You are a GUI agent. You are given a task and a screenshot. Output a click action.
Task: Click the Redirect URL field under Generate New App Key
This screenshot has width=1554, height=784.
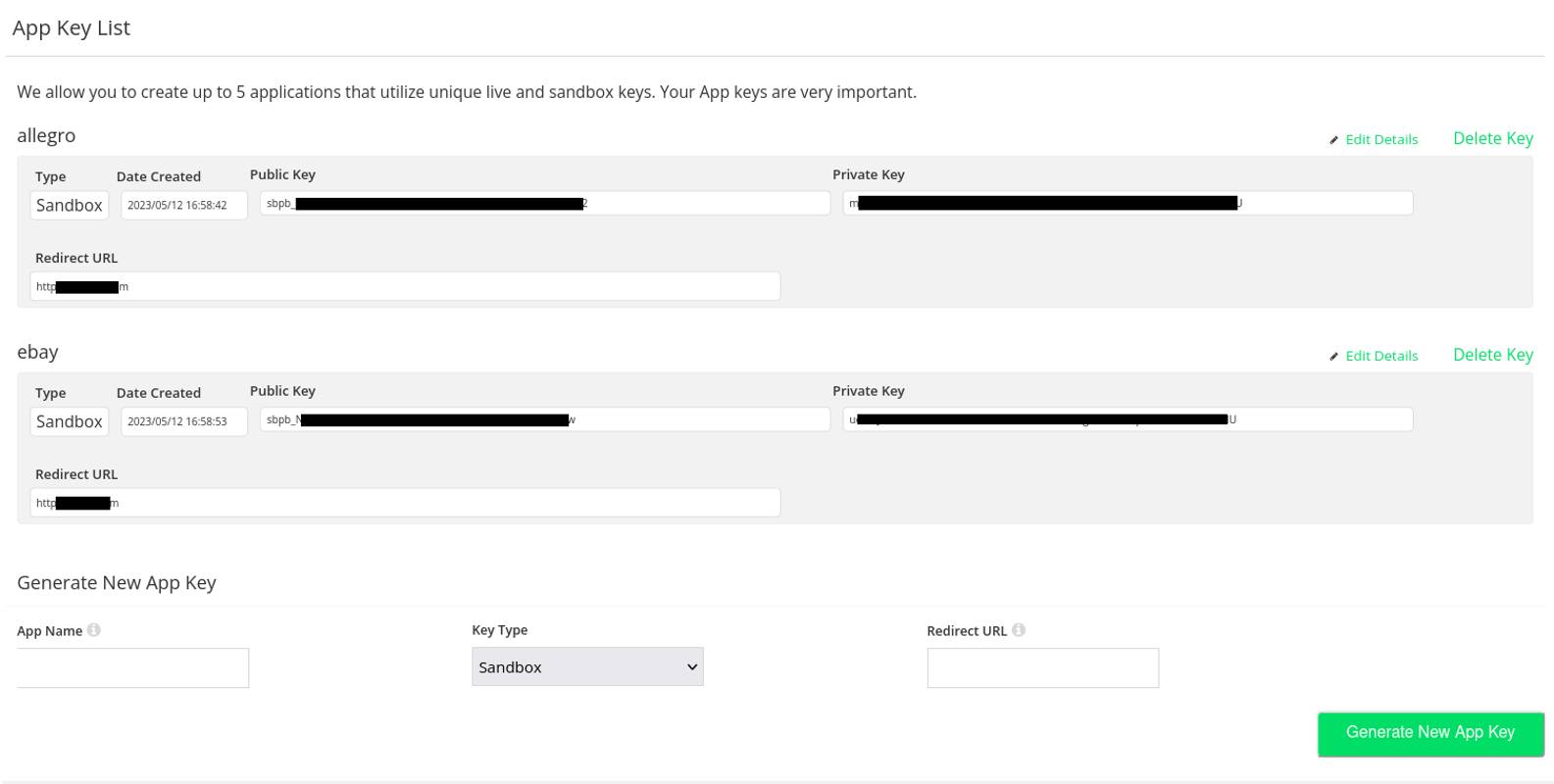[x=1042, y=667]
